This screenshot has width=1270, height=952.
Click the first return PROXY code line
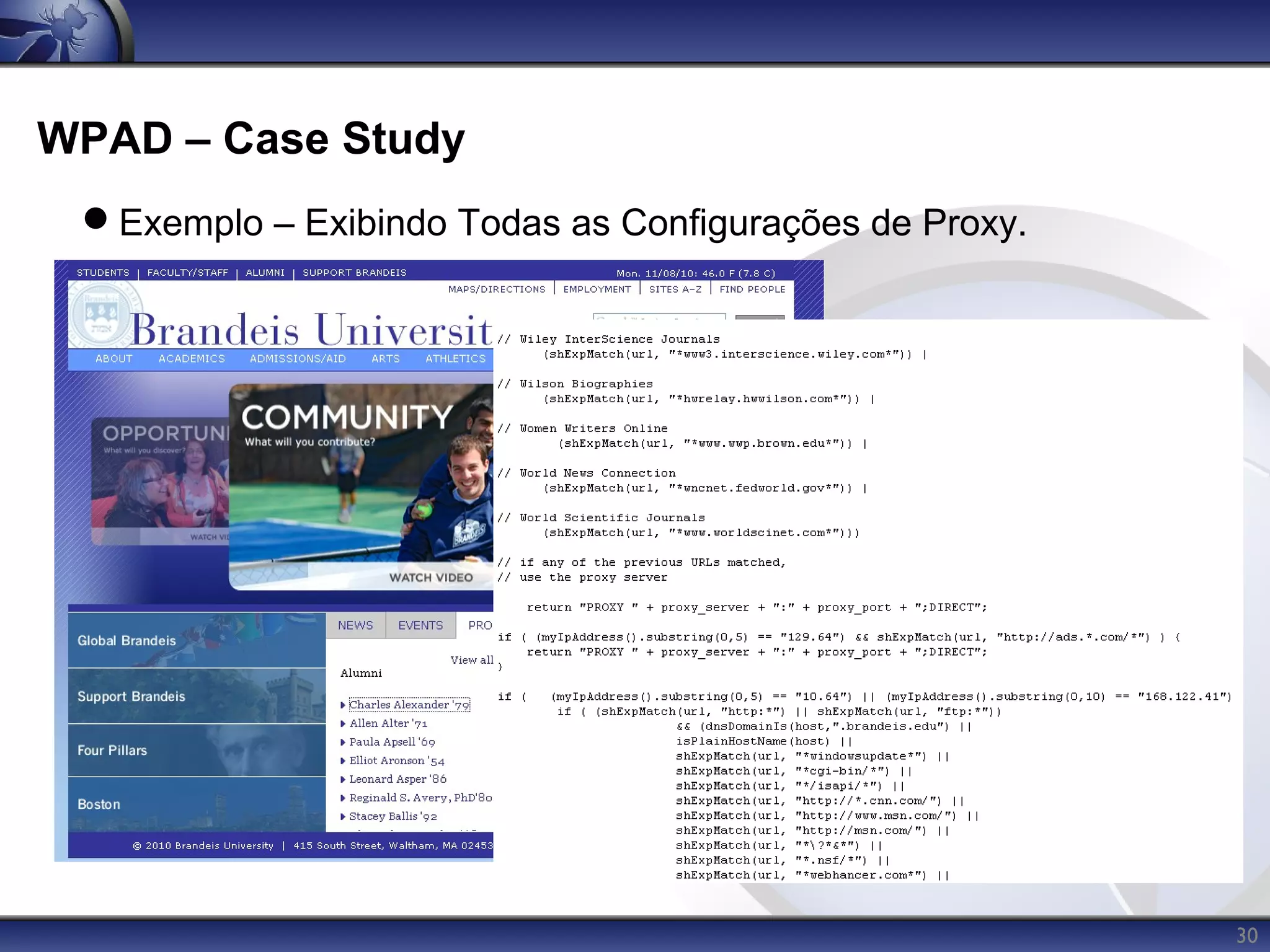[x=757, y=607]
